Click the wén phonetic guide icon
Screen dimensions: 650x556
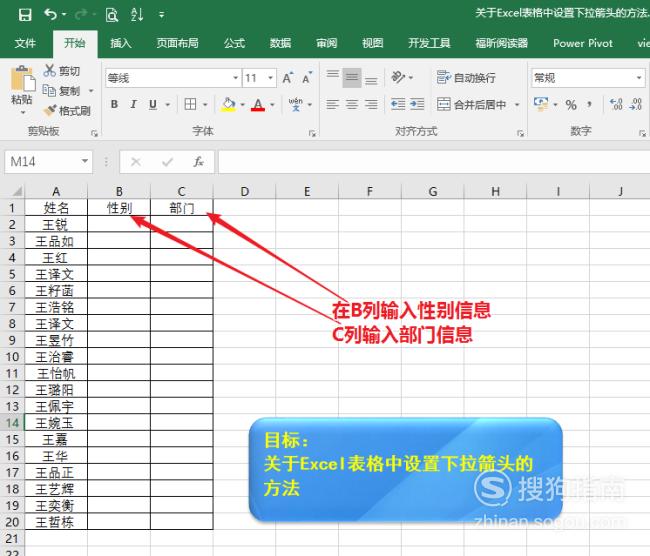[x=296, y=104]
